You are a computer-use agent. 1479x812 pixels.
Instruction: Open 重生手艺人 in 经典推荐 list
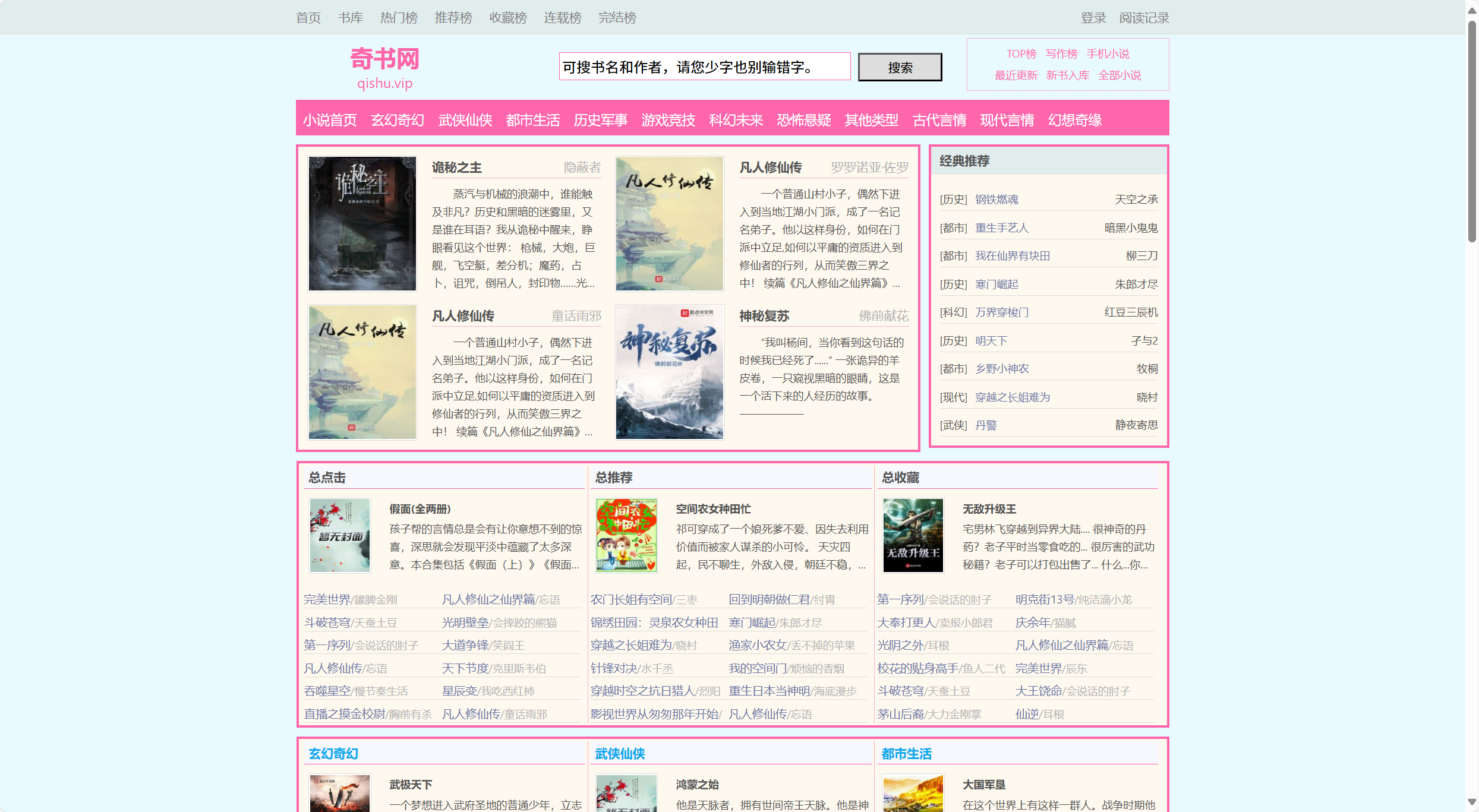tap(1002, 228)
